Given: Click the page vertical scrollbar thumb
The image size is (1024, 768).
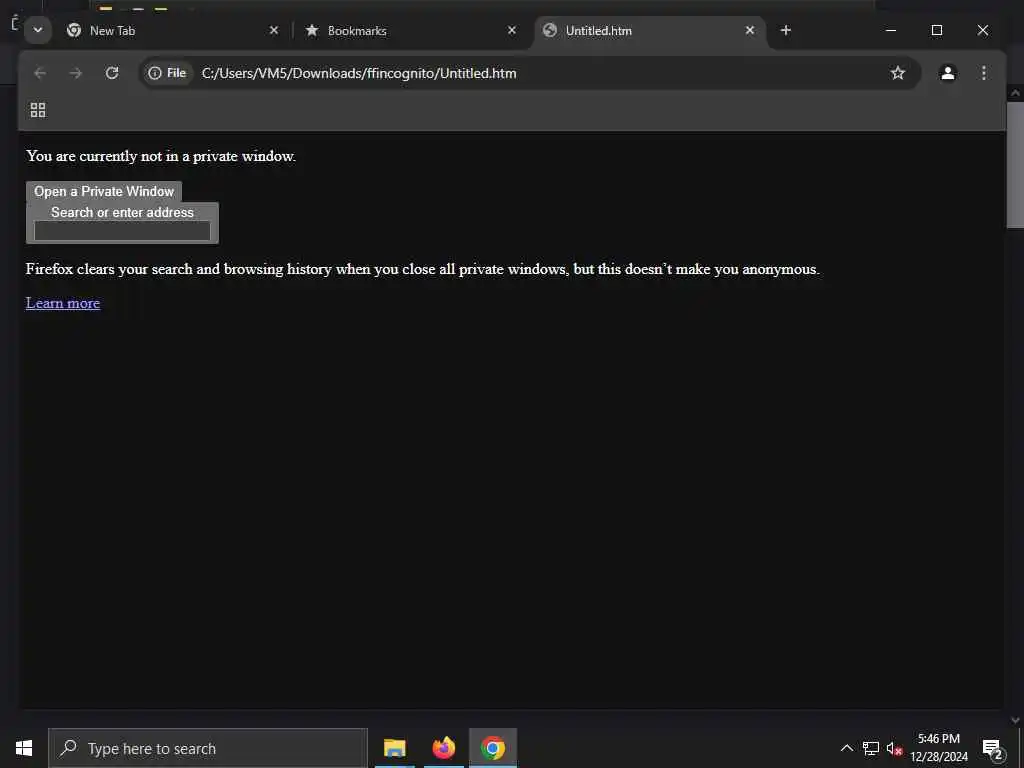Looking at the screenshot, I should (x=1015, y=165).
